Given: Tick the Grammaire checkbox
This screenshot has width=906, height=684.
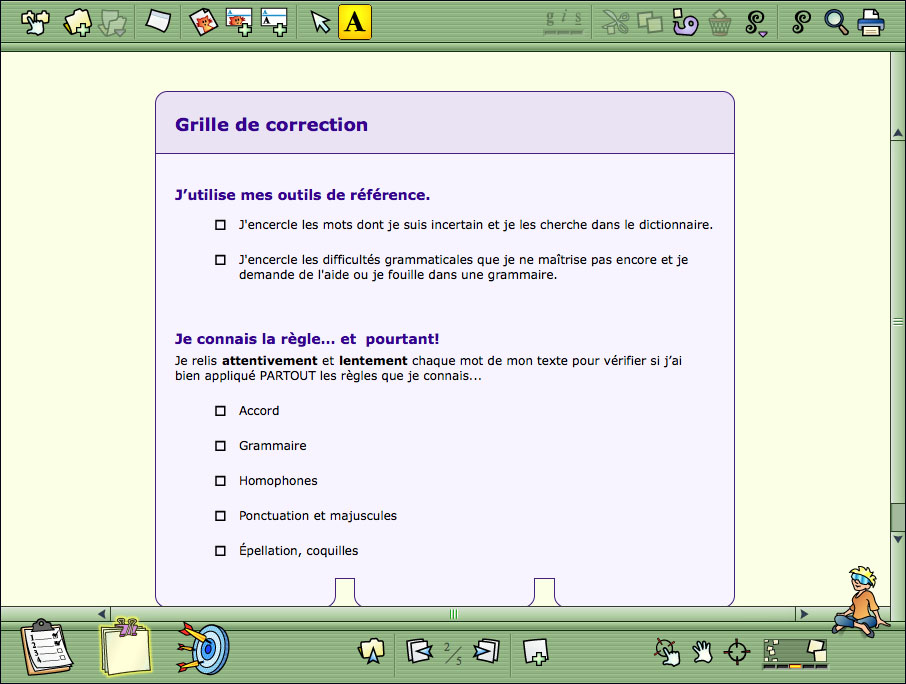Looking at the screenshot, I should 220,446.
